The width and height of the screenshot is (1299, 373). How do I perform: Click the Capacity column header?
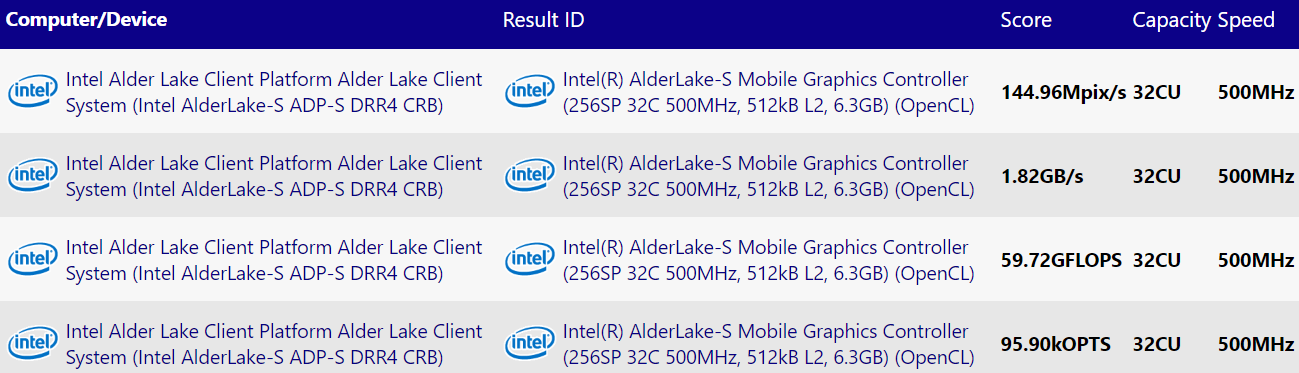point(1172,21)
